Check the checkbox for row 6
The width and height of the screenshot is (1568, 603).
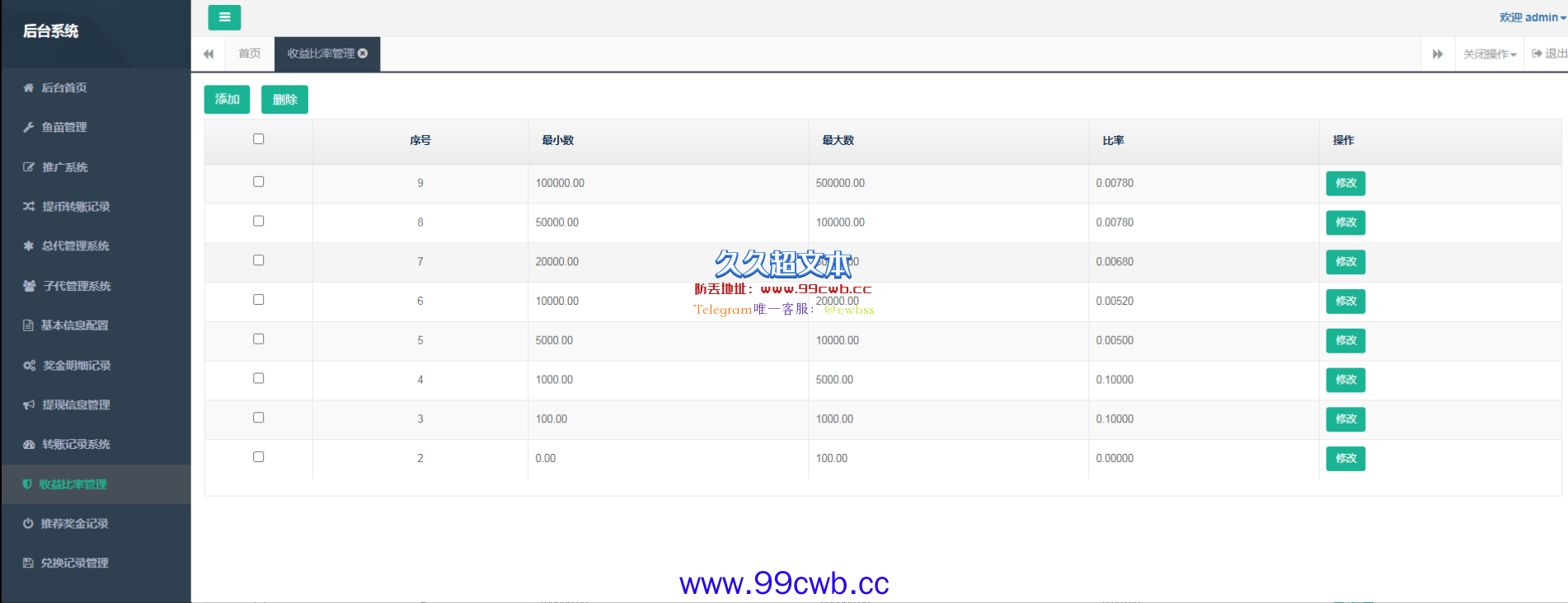tap(259, 300)
